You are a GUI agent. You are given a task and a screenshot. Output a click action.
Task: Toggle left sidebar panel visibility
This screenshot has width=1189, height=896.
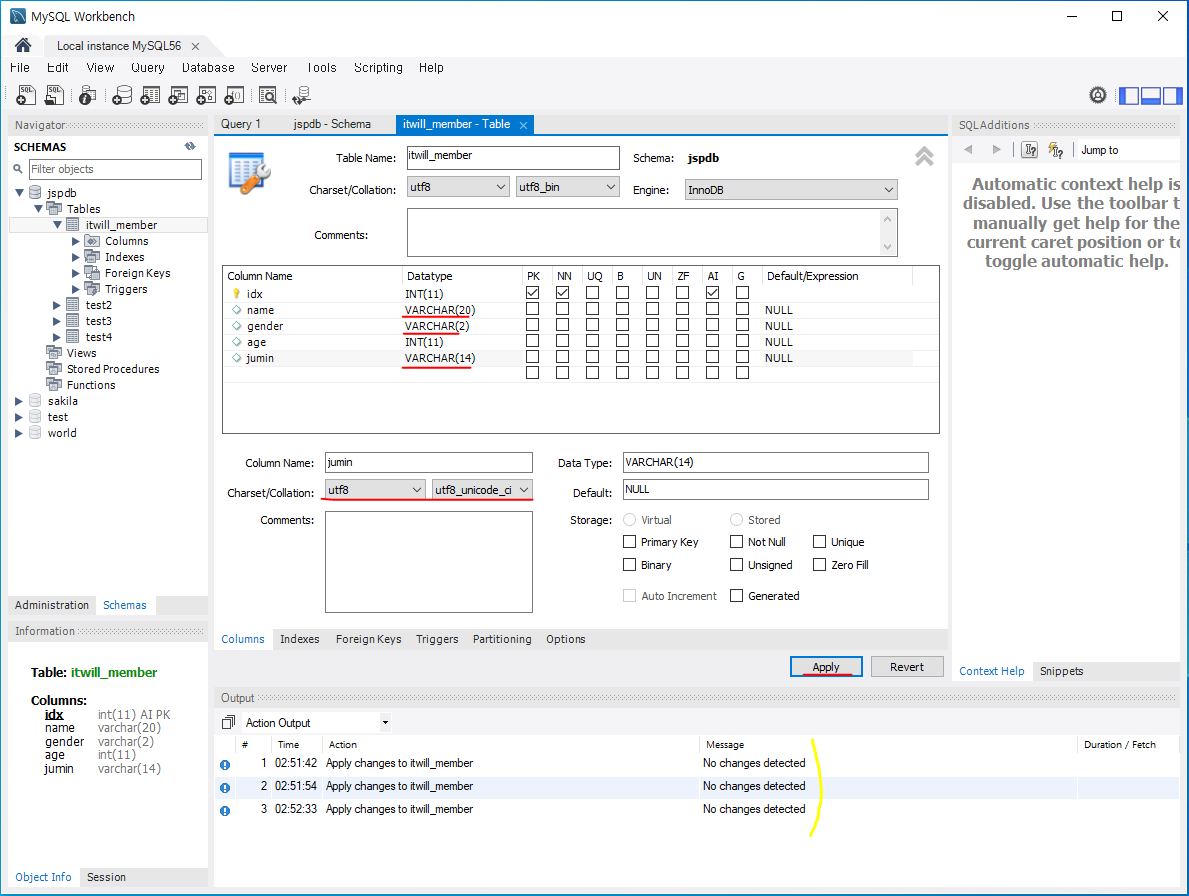pyautogui.click(x=1129, y=96)
